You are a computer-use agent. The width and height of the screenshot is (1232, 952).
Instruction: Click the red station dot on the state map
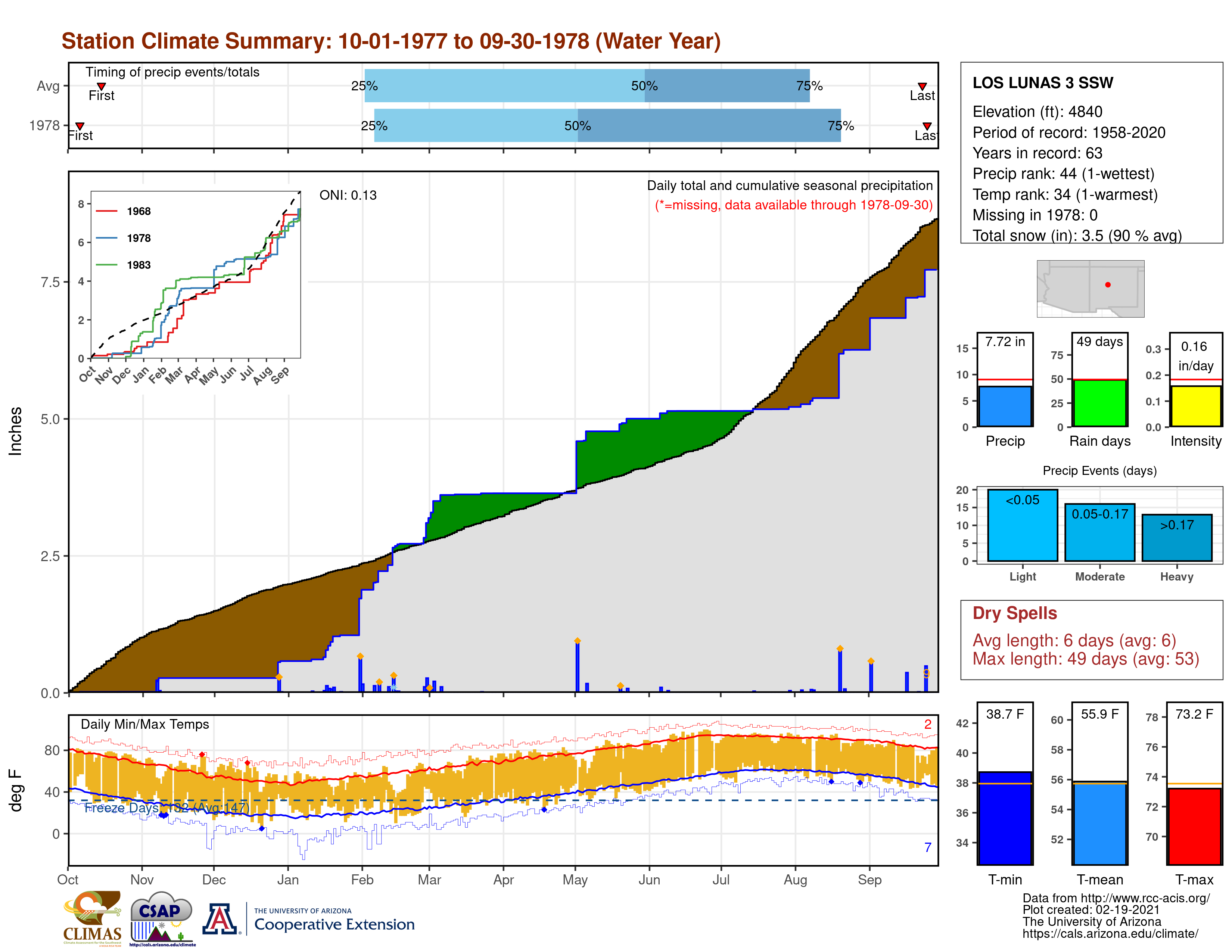[x=1108, y=285]
